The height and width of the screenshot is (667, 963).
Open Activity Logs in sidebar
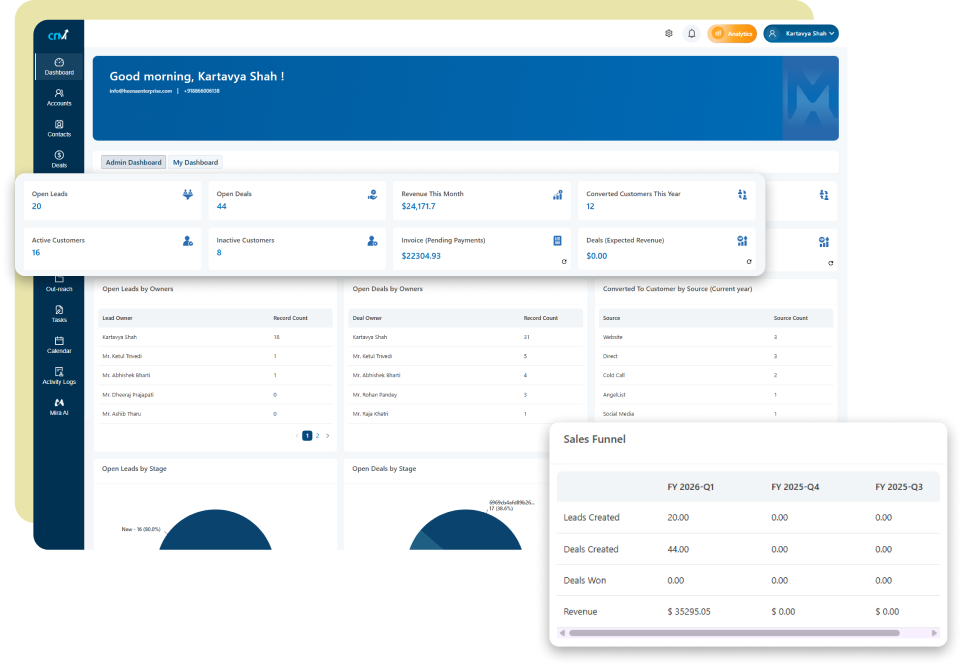pos(59,376)
